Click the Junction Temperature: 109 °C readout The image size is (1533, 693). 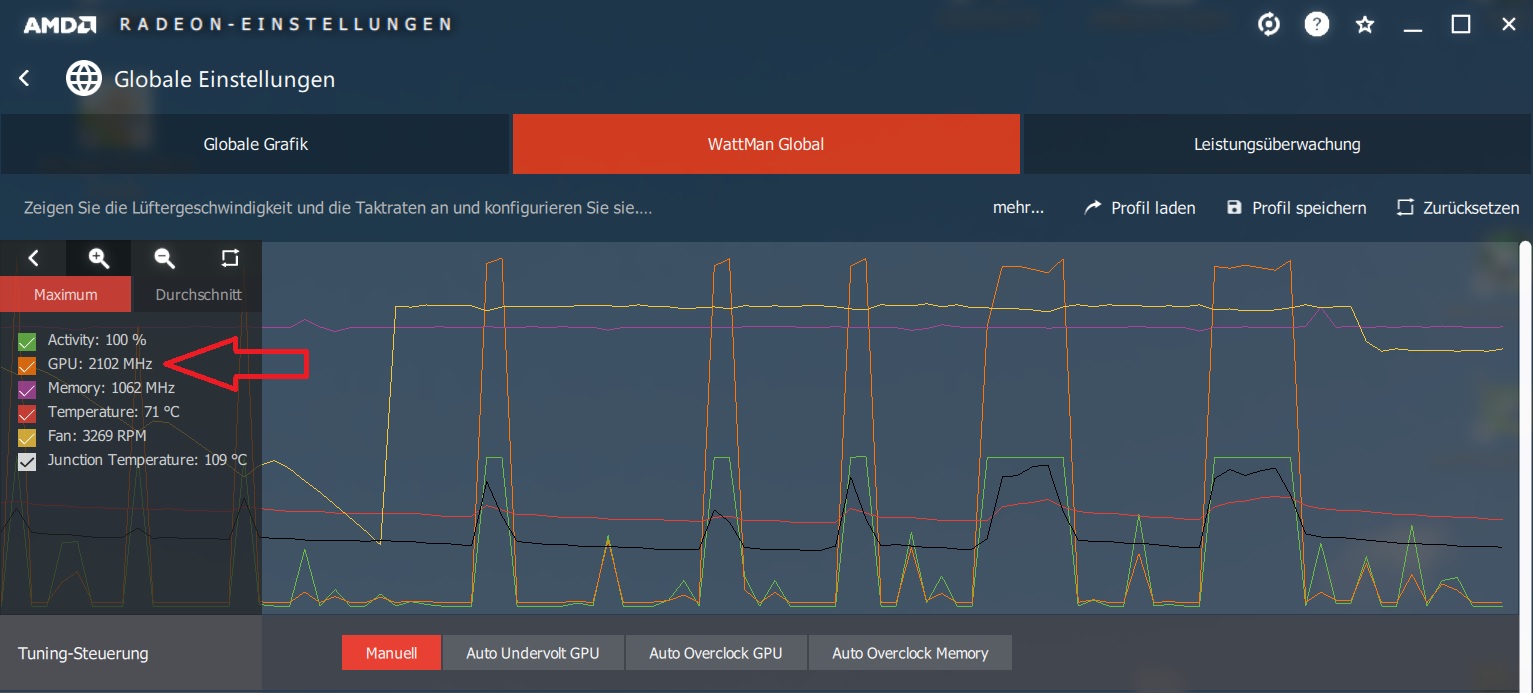(147, 460)
